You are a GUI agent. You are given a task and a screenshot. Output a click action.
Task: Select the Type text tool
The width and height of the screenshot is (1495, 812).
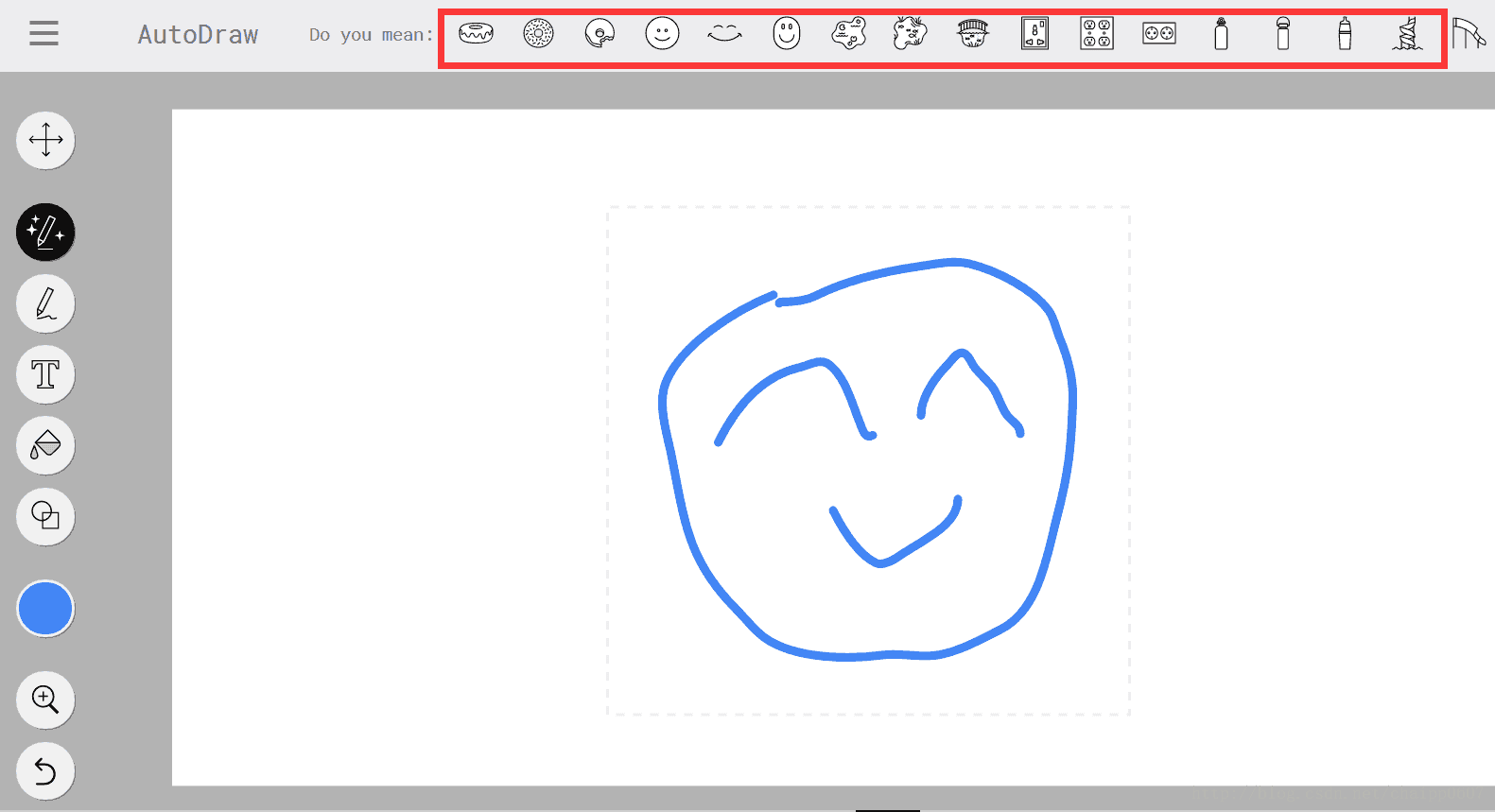tap(45, 374)
